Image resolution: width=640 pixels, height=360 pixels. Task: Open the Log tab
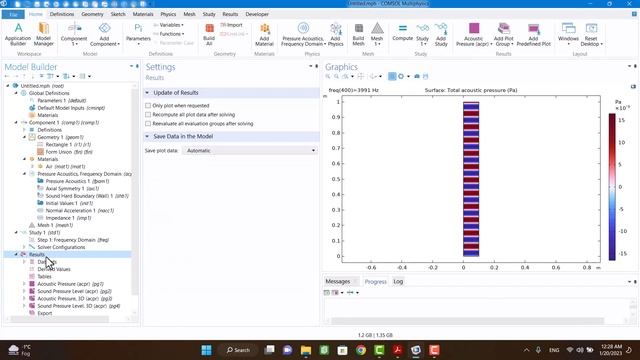click(398, 281)
